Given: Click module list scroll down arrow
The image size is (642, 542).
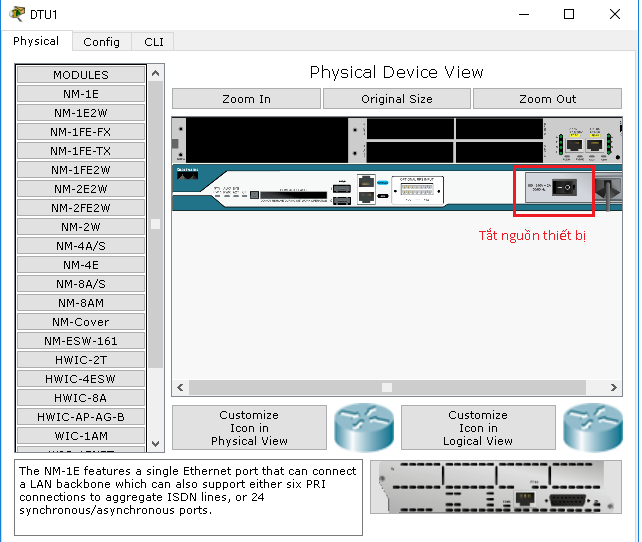Looking at the screenshot, I should tap(155, 444).
